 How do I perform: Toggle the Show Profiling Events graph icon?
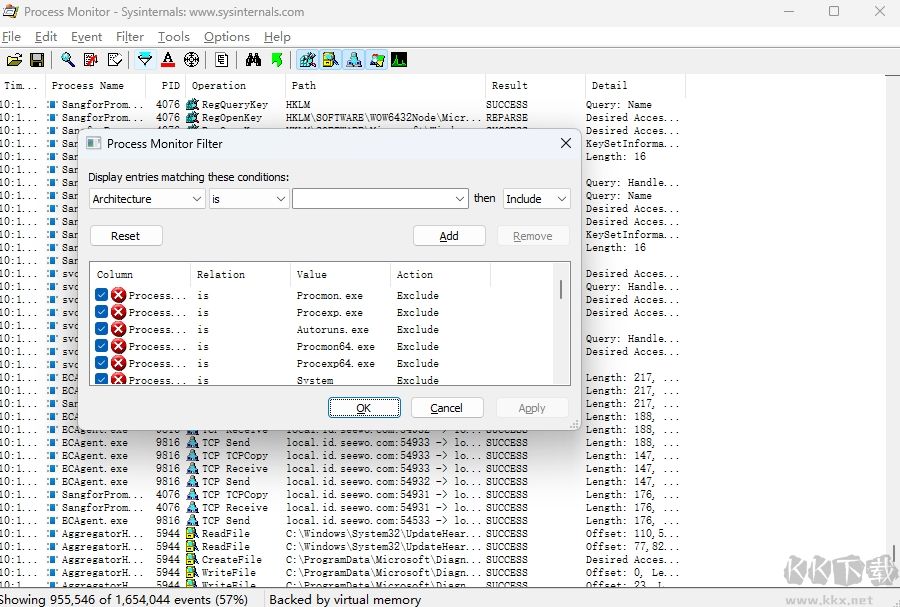click(x=399, y=60)
